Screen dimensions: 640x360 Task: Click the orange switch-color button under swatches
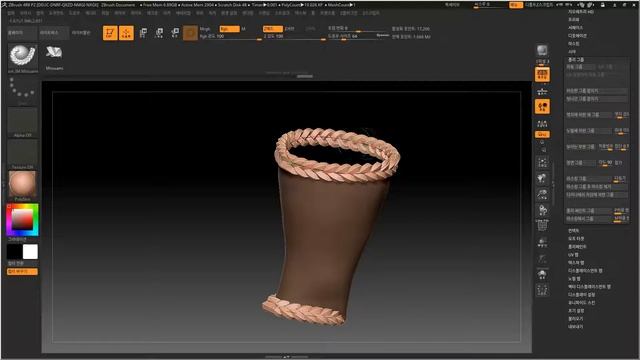(22, 271)
